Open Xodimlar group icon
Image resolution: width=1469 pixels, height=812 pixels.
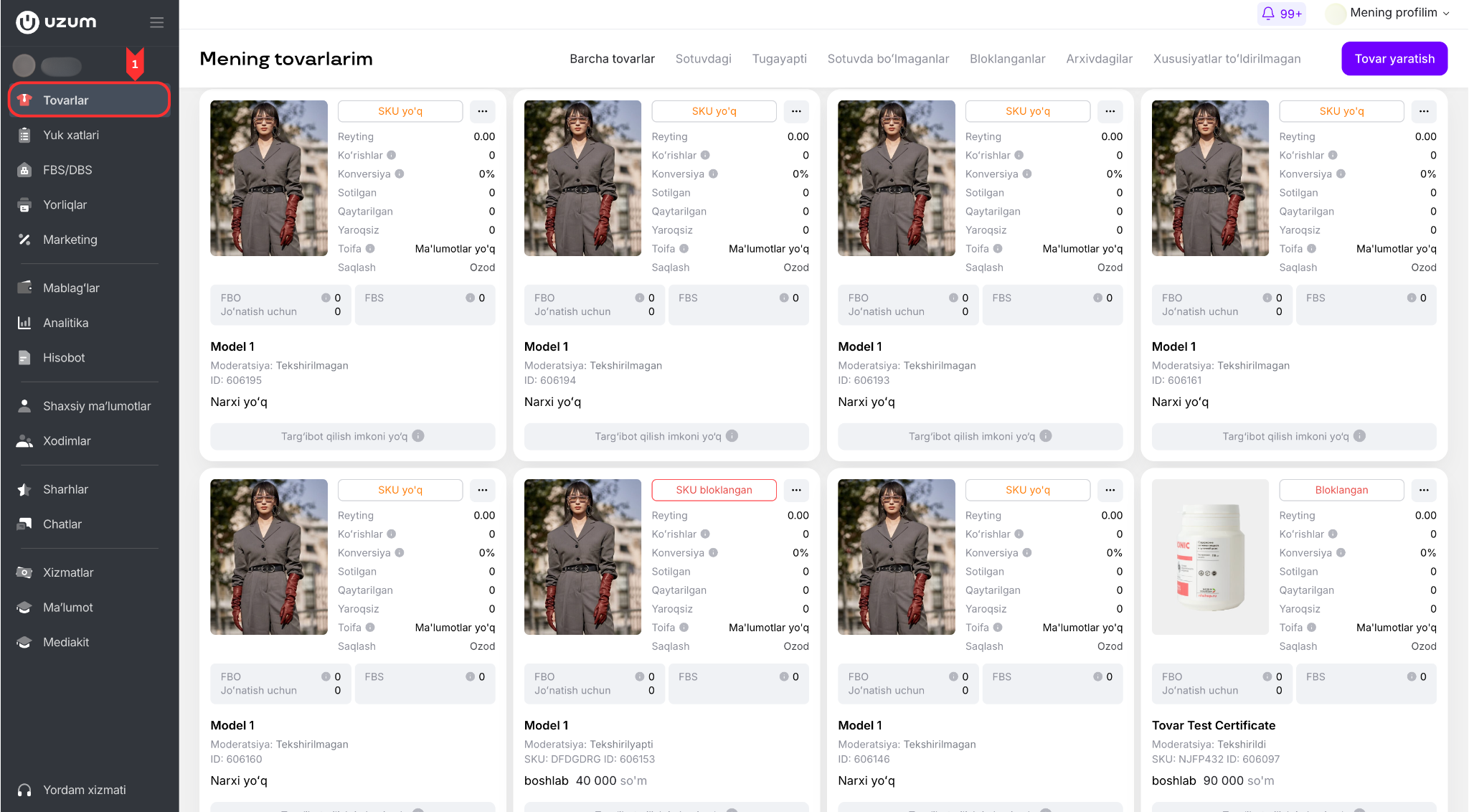24,441
